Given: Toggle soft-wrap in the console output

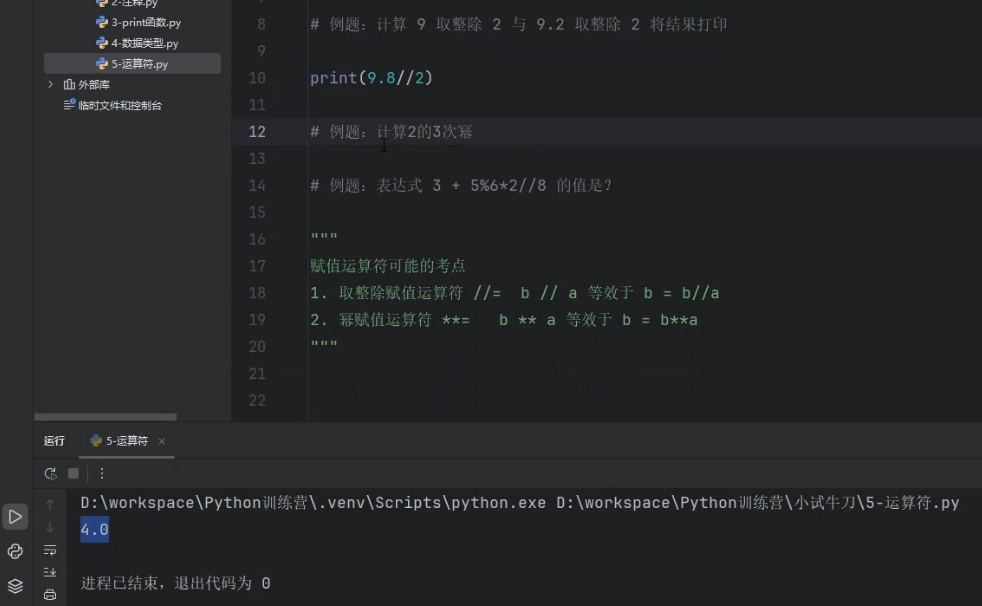Looking at the screenshot, I should pyautogui.click(x=50, y=550).
